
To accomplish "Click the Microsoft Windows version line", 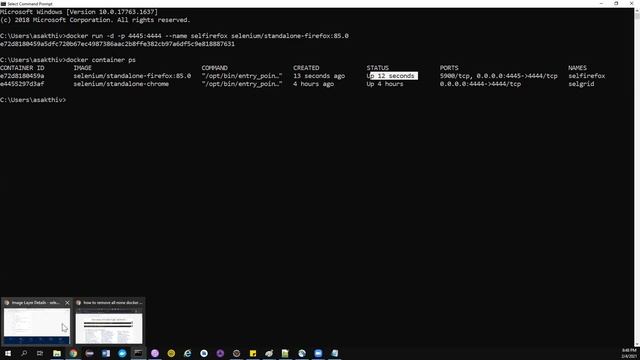I will click(79, 12).
